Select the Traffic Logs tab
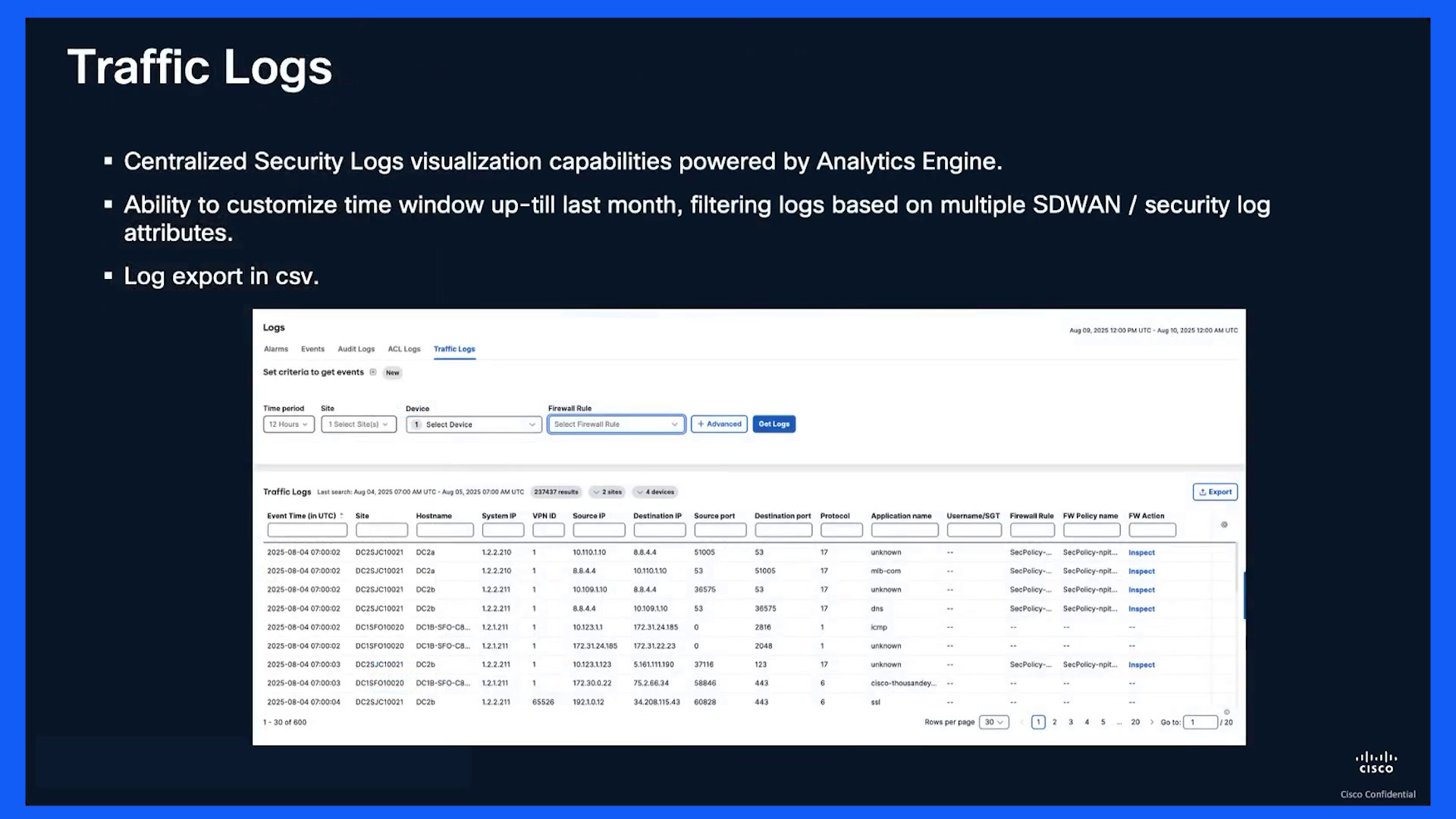This screenshot has width=1456, height=819. tap(454, 350)
